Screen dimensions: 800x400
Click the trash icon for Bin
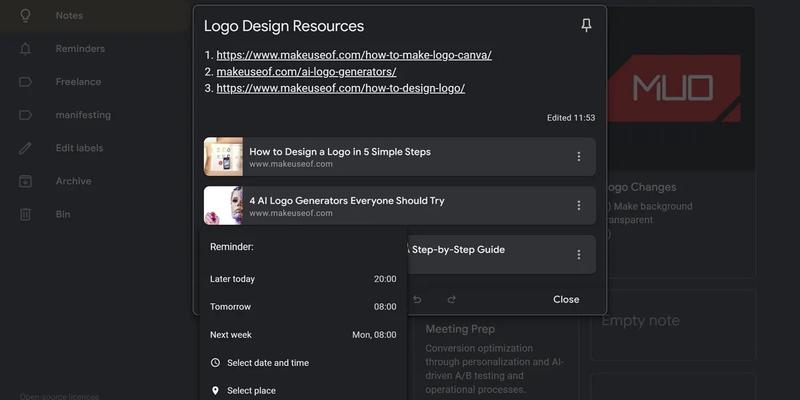tap(26, 214)
